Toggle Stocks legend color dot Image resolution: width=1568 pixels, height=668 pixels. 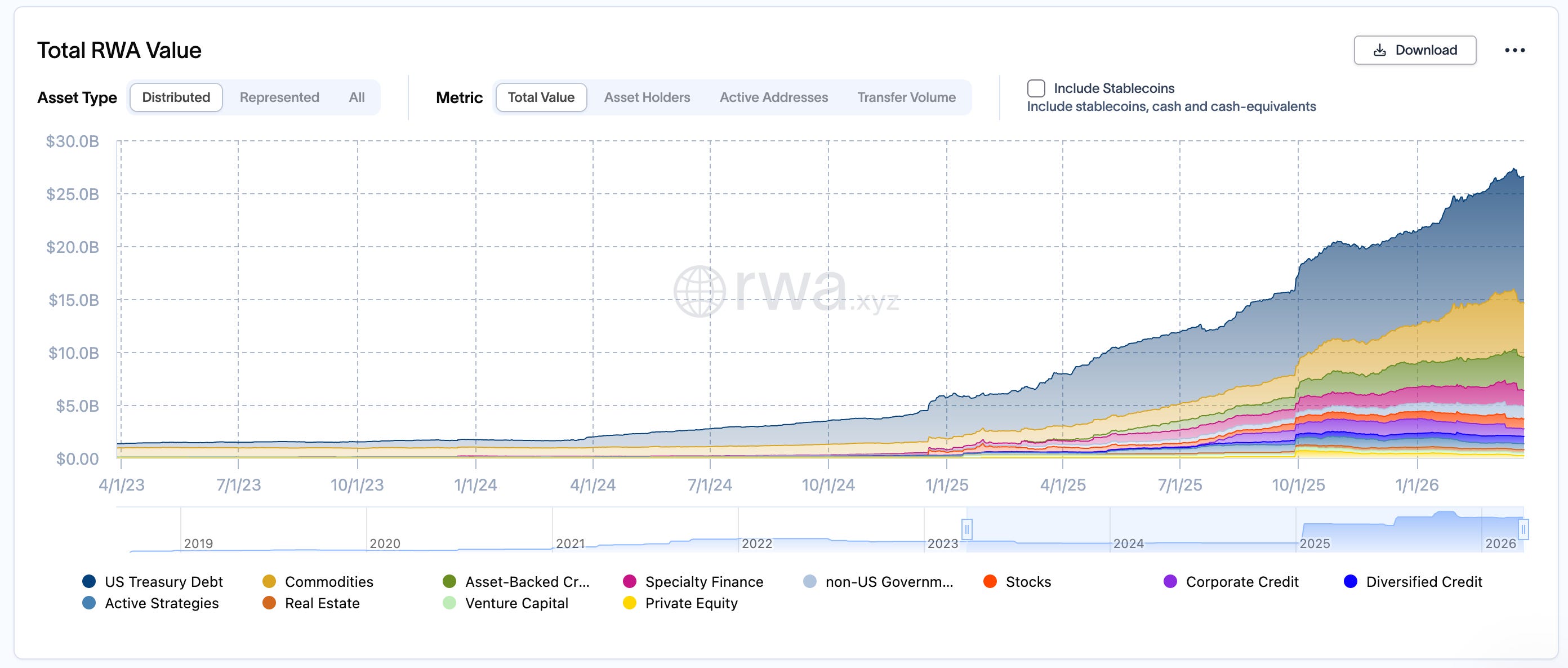click(990, 581)
